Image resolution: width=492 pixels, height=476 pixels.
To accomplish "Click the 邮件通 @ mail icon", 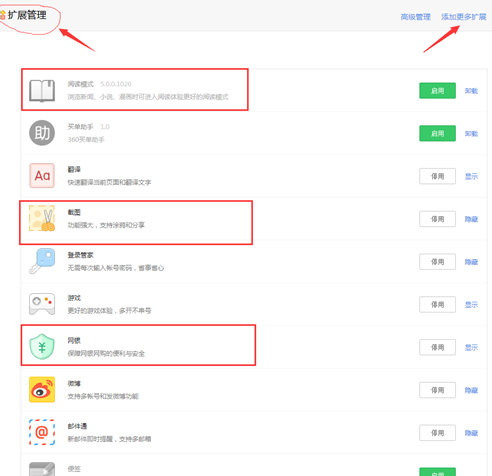I will pyautogui.click(x=42, y=432).
